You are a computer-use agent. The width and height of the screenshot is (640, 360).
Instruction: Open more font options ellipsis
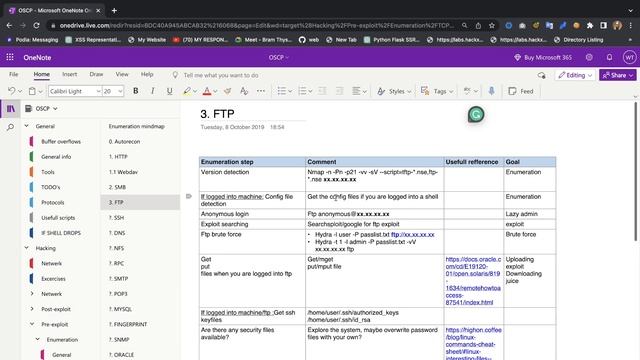pyautogui.click(x=261, y=91)
